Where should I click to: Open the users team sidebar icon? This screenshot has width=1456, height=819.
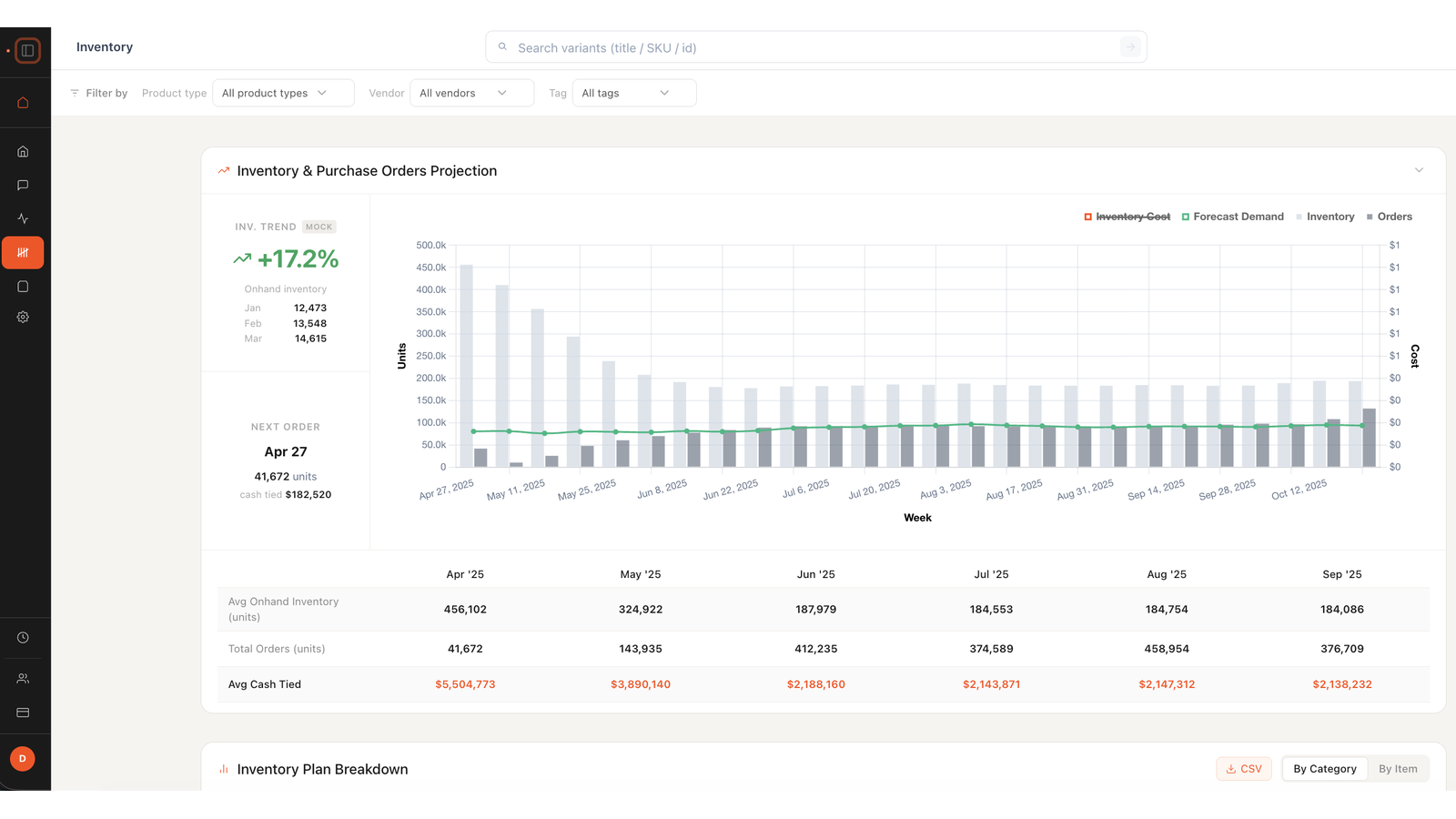tap(23, 679)
